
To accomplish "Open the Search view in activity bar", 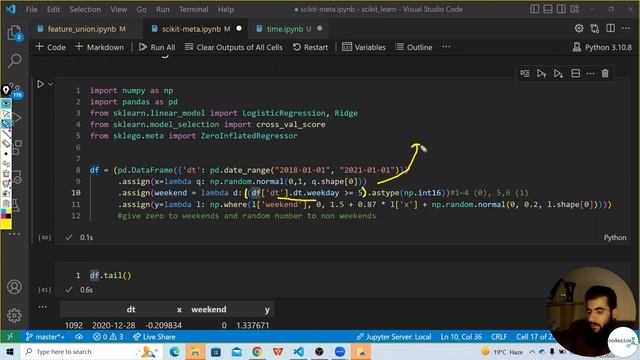I will pos(14,60).
